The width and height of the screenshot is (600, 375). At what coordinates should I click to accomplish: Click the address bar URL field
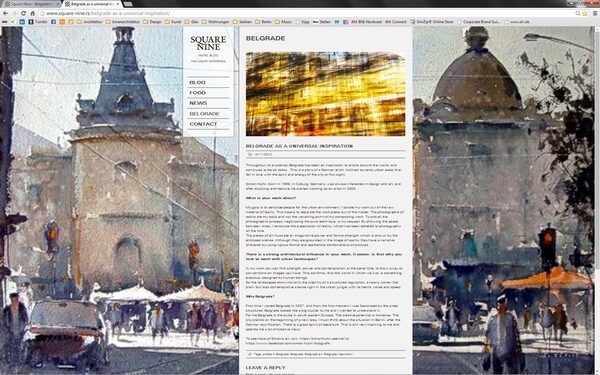pos(306,13)
